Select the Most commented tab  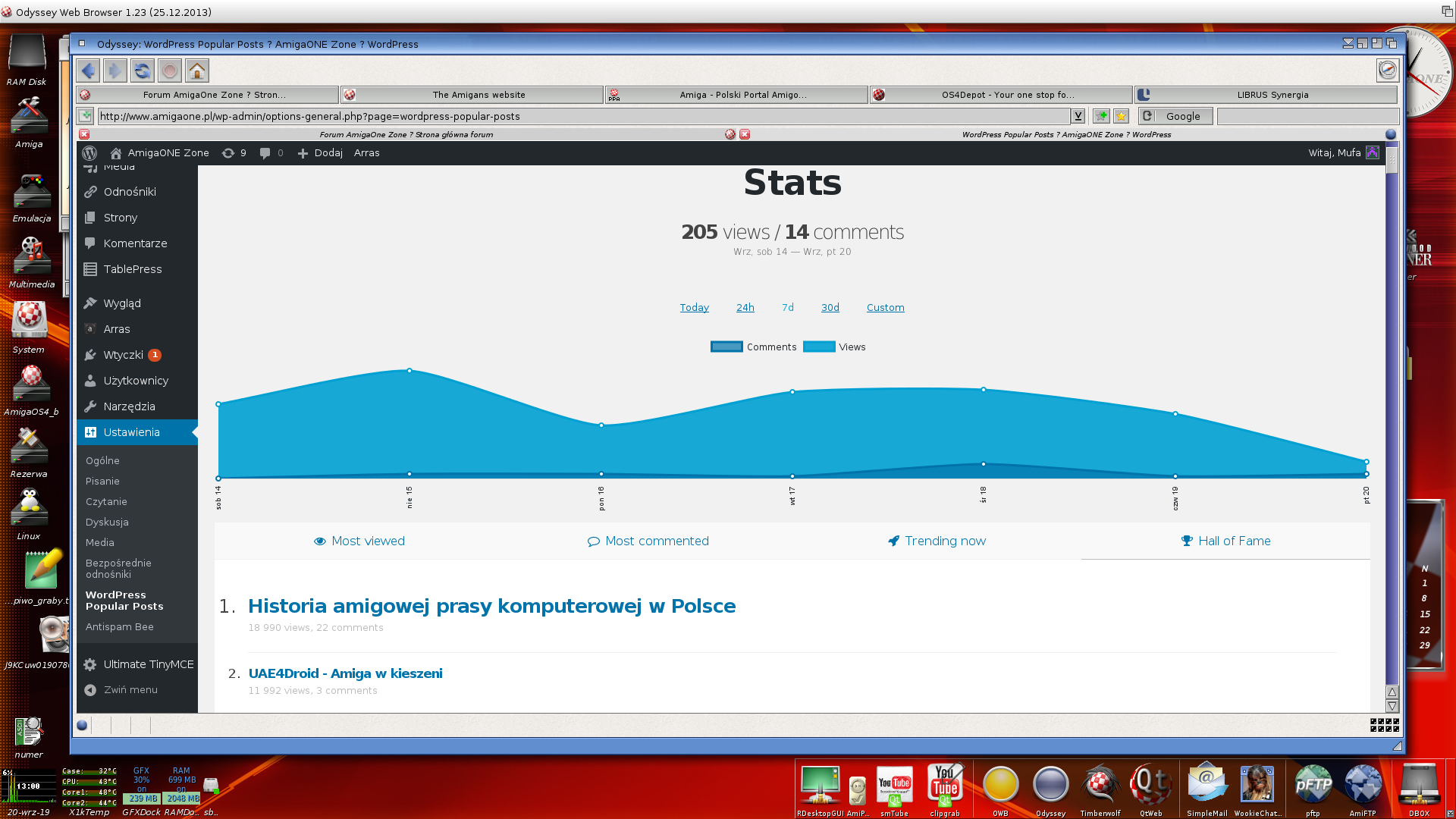[x=648, y=541]
